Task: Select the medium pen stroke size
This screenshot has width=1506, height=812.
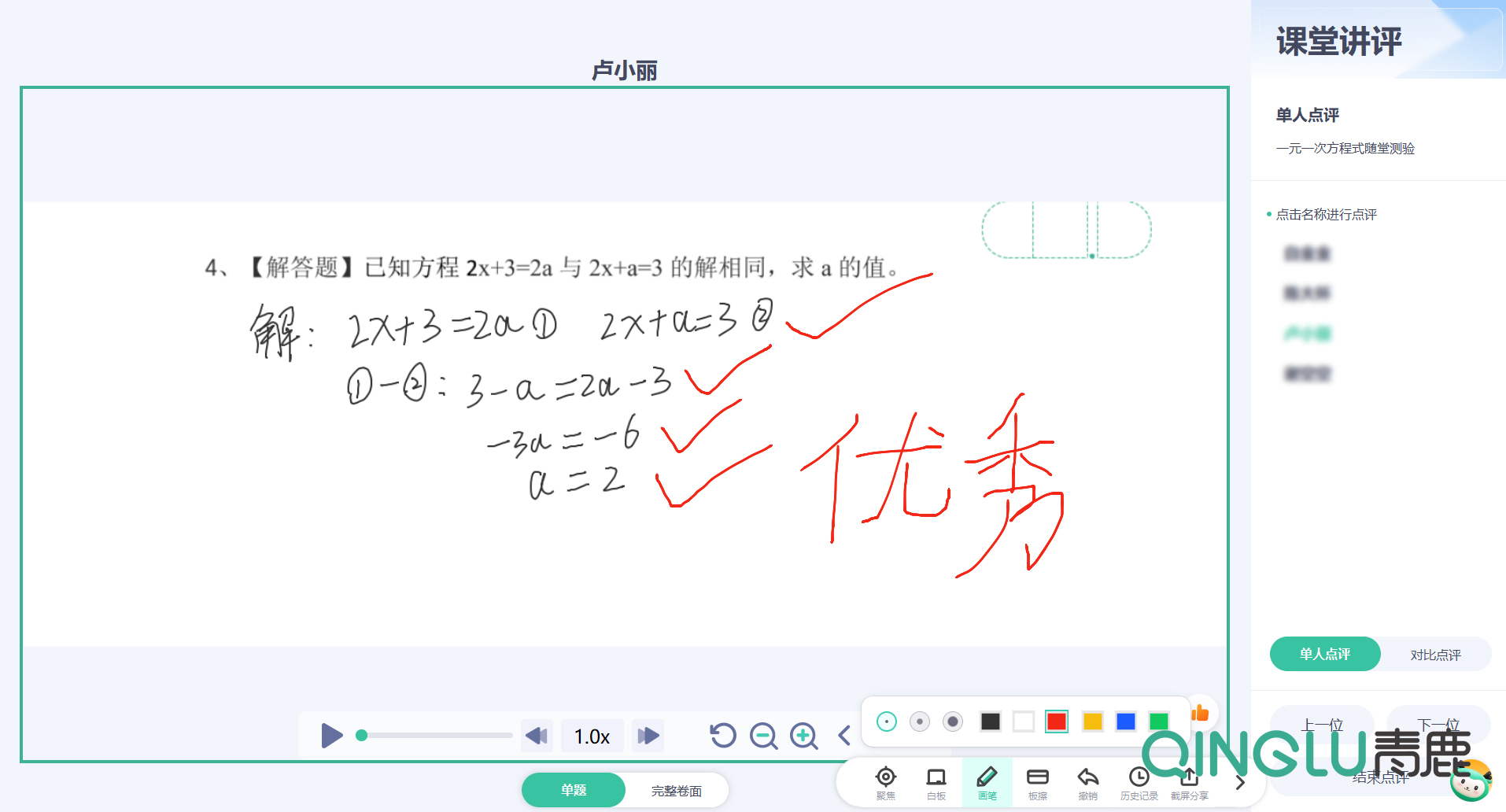Action: pyautogui.click(x=919, y=722)
